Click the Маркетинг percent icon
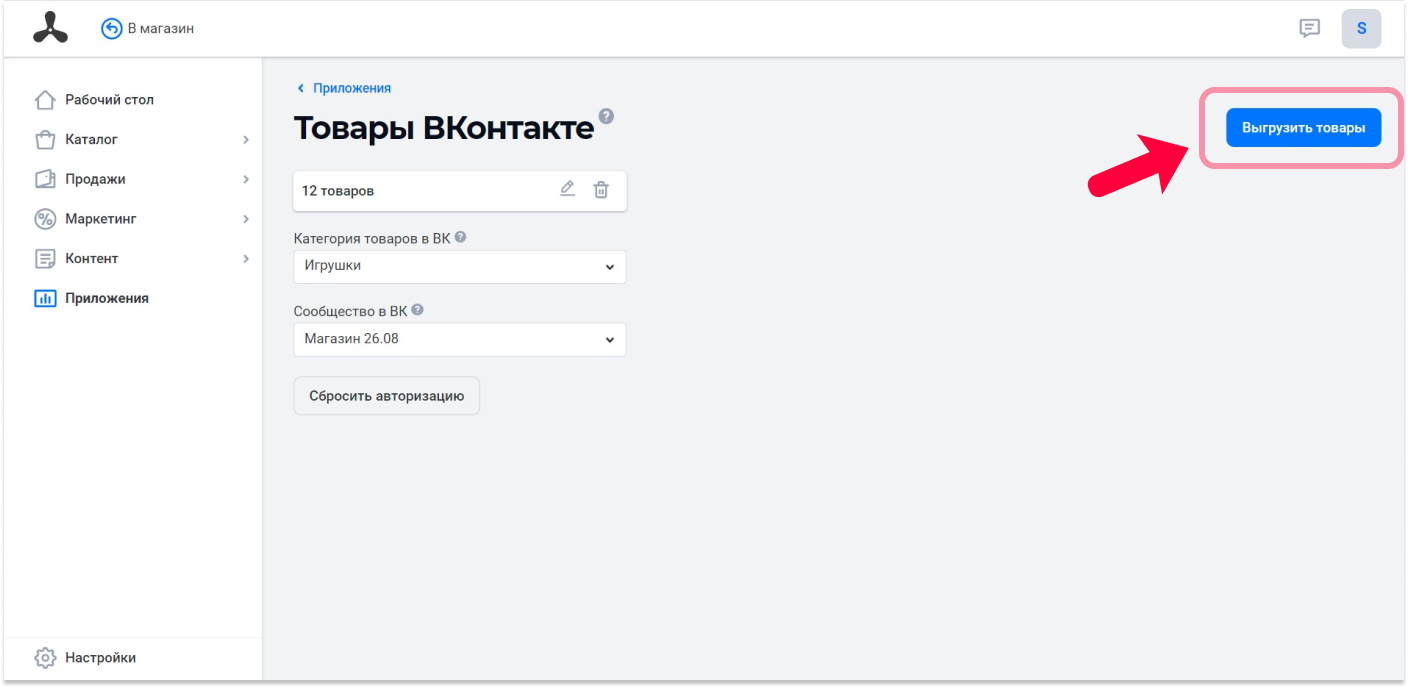Viewport: 1408px width, 688px height. (x=45, y=219)
